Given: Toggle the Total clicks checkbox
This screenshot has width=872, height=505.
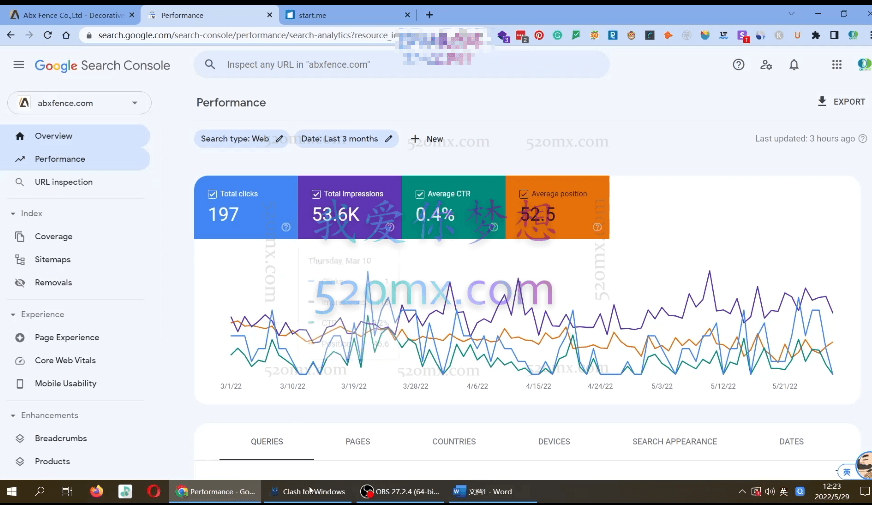Looking at the screenshot, I should click(x=213, y=194).
